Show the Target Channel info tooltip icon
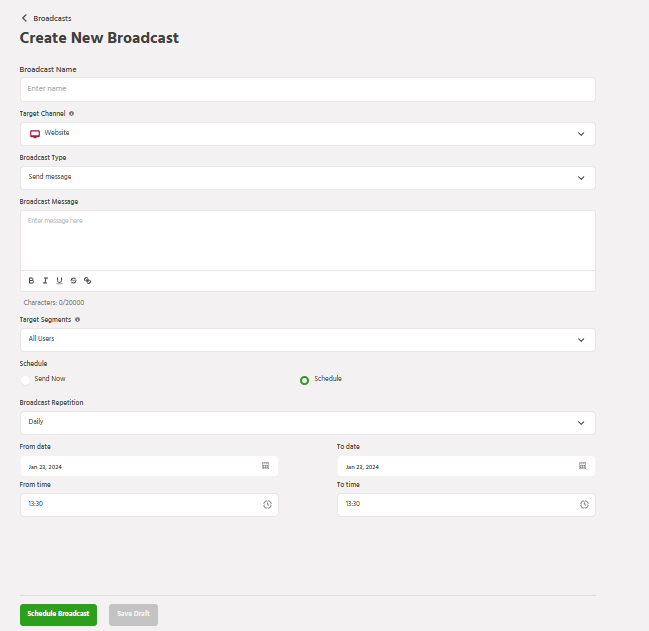Screen dimensions: 649x631 72,114
